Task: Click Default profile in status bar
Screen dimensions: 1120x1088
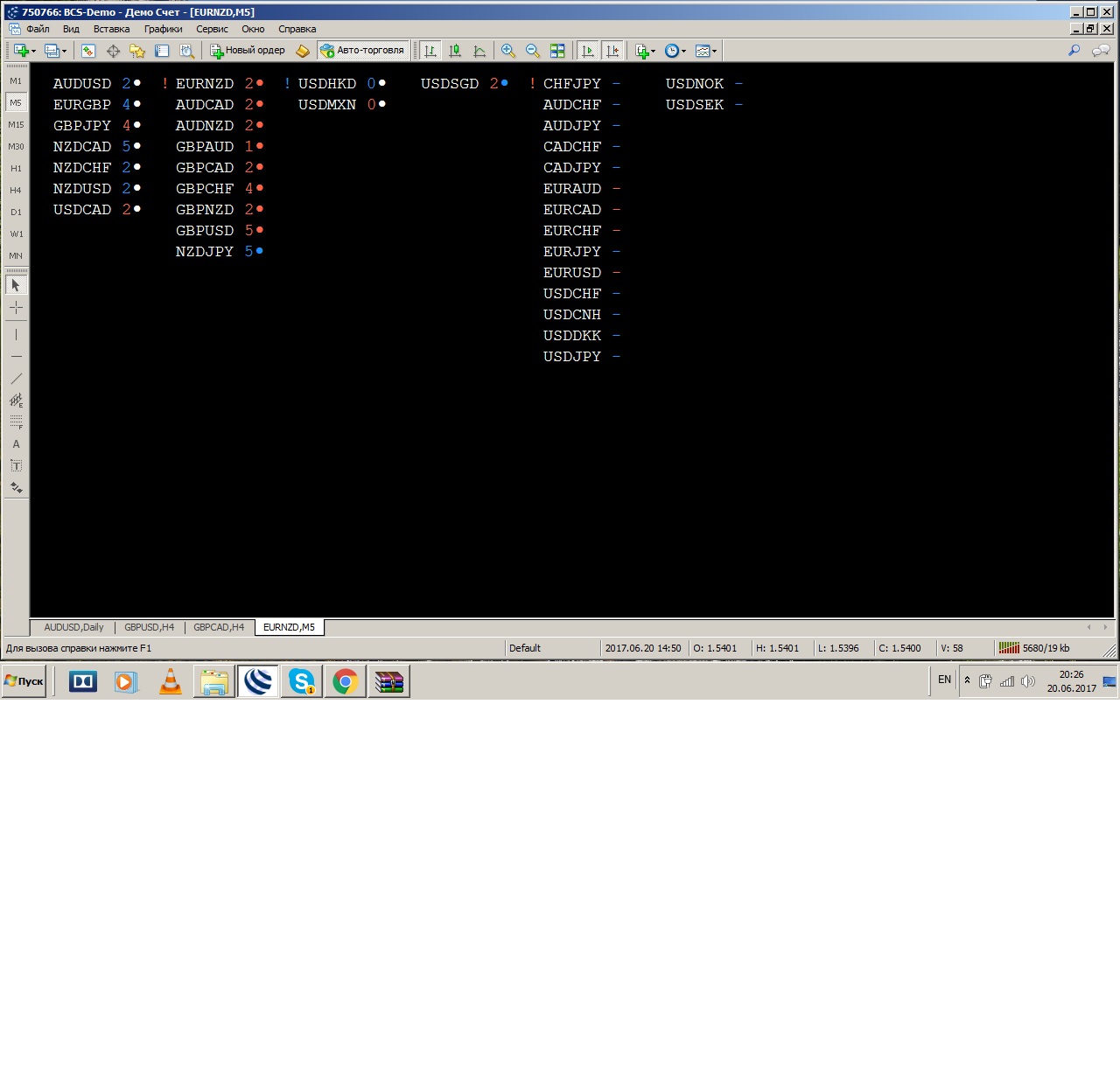Action: click(525, 648)
